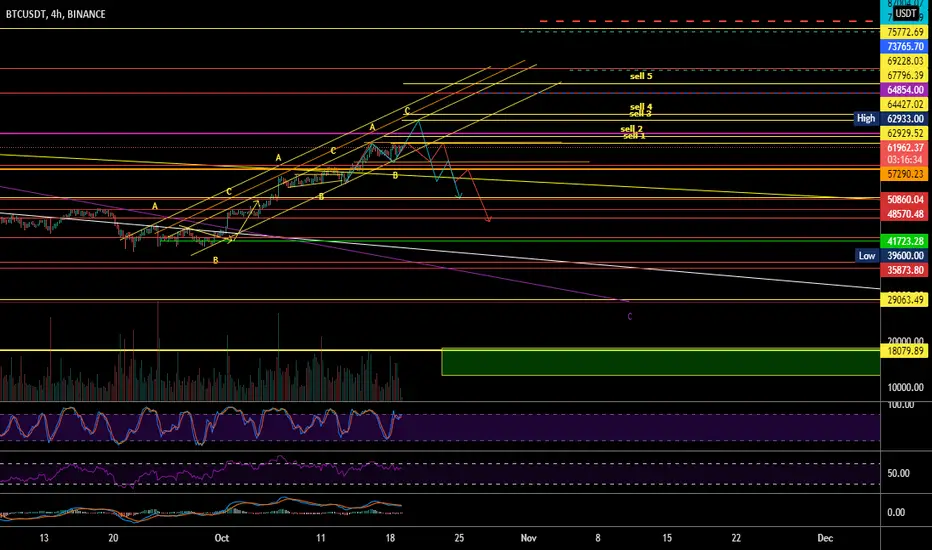Image resolution: width=932 pixels, height=550 pixels.
Task: Select the 62933.00 high price value
Action: click(x=905, y=119)
